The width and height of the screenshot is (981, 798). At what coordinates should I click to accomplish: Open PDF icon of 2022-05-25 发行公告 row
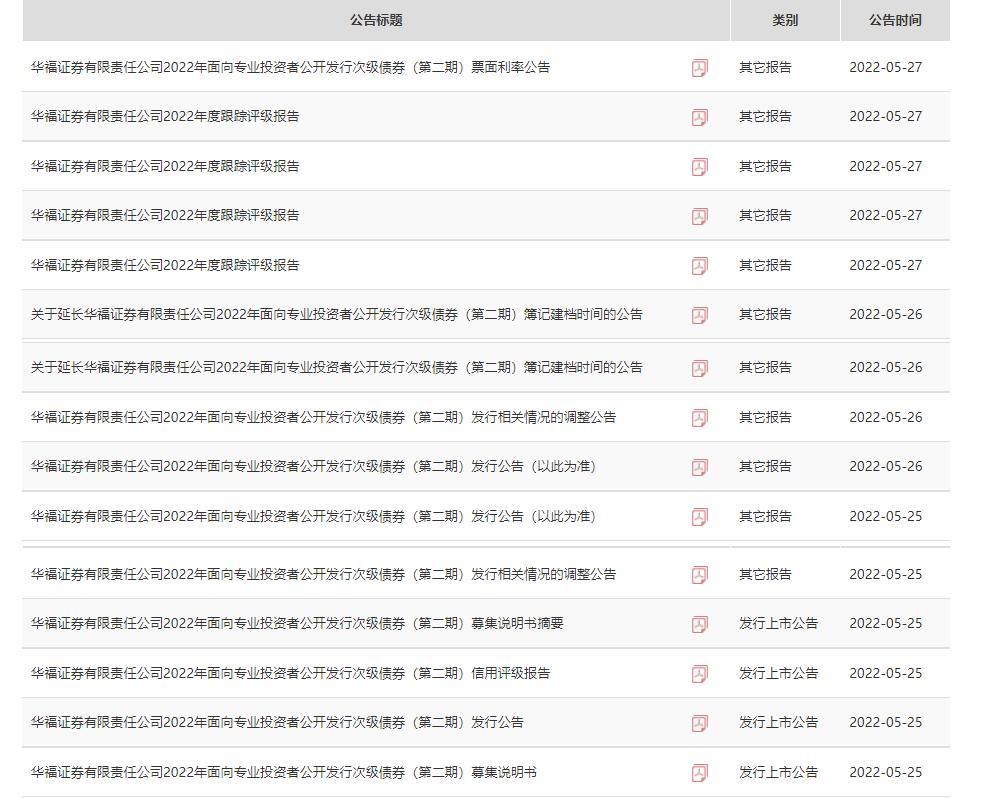click(699, 722)
